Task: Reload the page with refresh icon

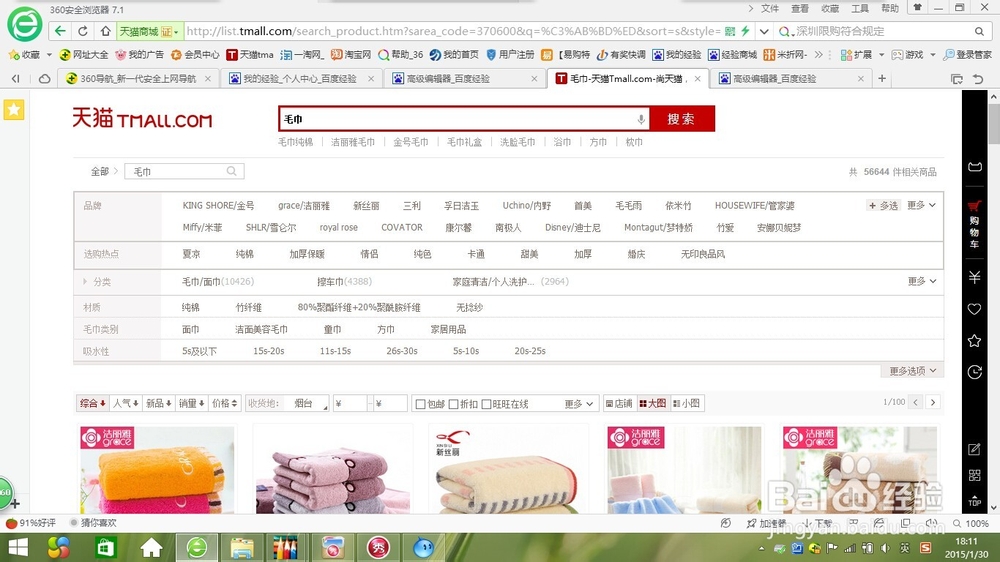Action: click(x=83, y=31)
